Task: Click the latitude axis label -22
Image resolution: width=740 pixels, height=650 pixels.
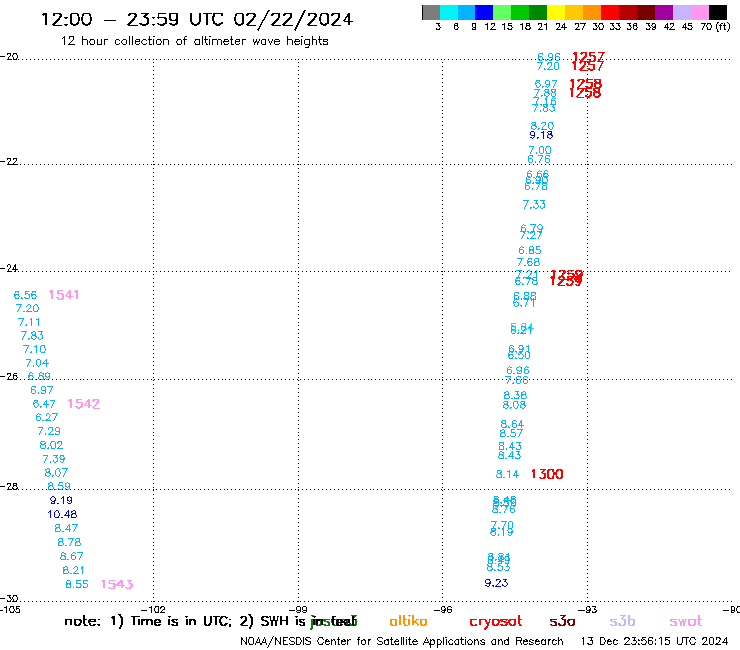Action: click(9, 161)
